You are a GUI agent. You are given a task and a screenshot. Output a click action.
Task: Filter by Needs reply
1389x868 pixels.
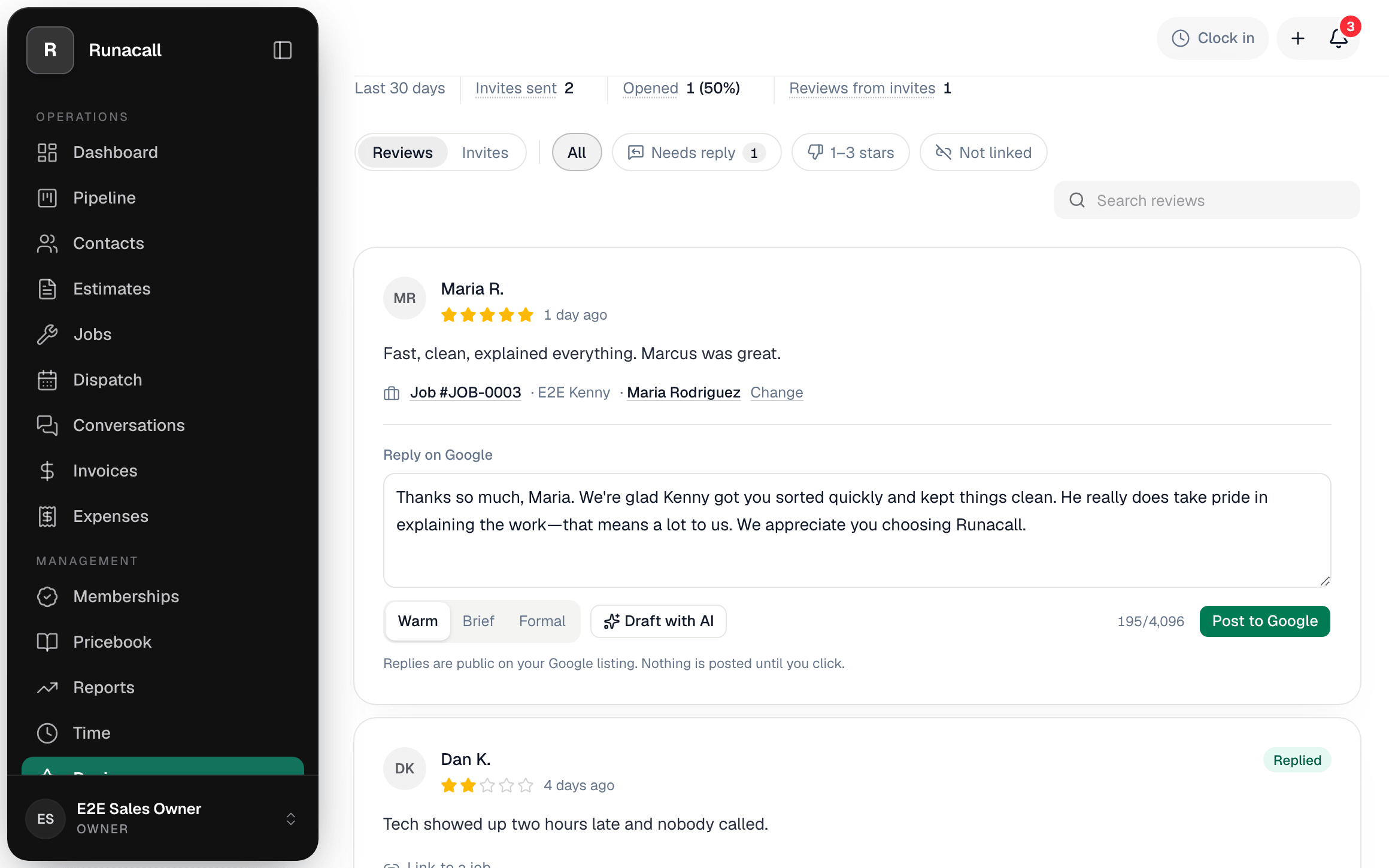click(696, 153)
